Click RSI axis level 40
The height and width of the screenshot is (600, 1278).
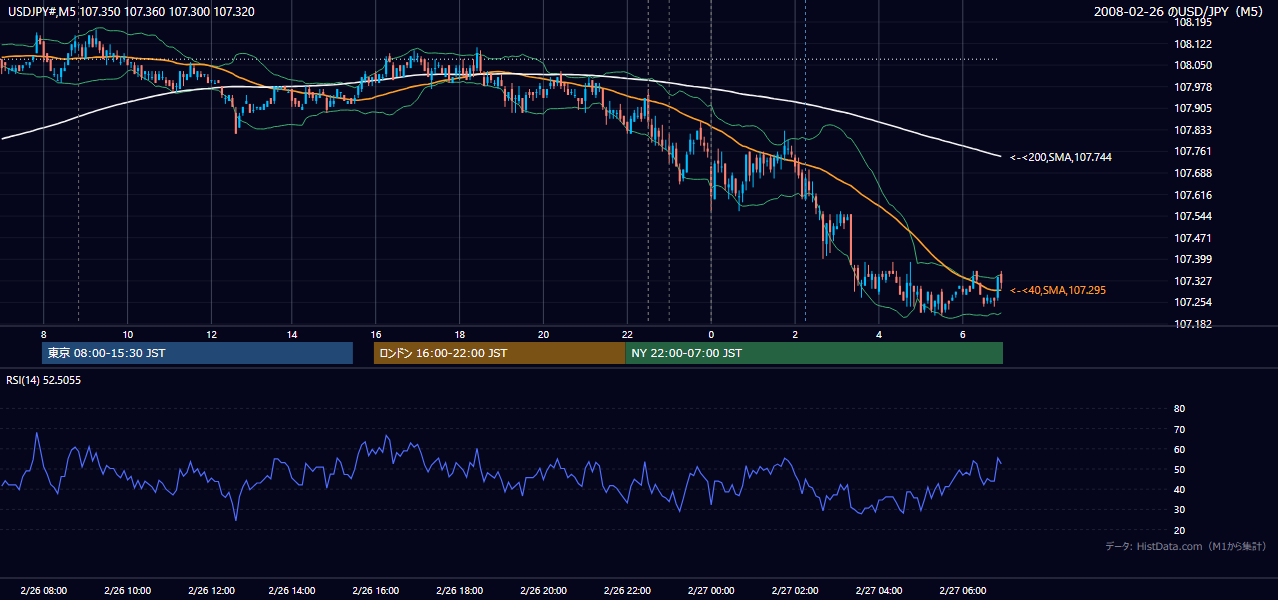pyautogui.click(x=1179, y=489)
